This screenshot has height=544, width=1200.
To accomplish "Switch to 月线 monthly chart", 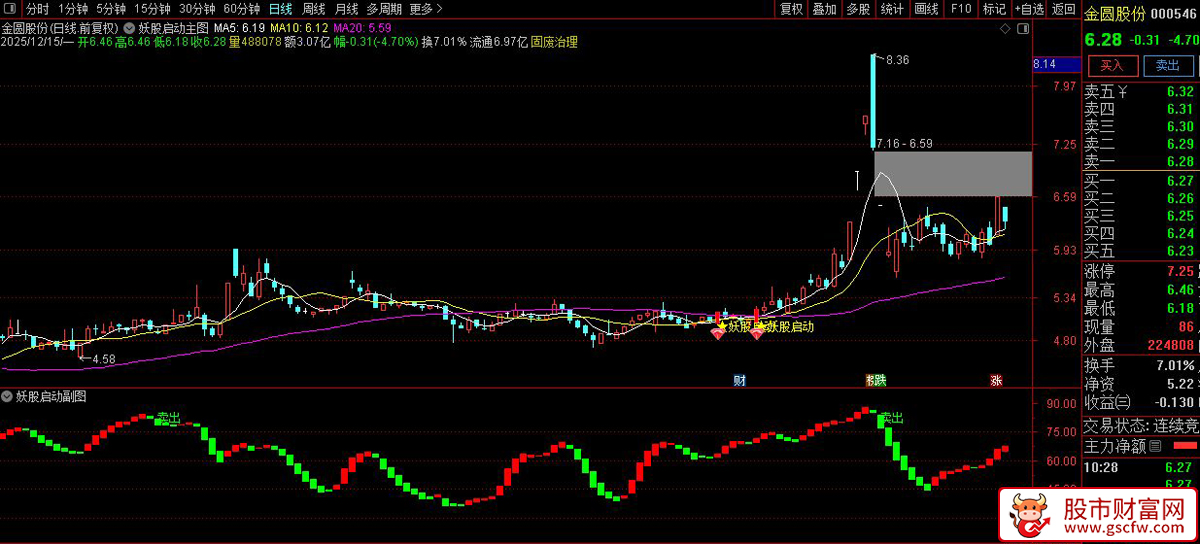I will (x=346, y=9).
